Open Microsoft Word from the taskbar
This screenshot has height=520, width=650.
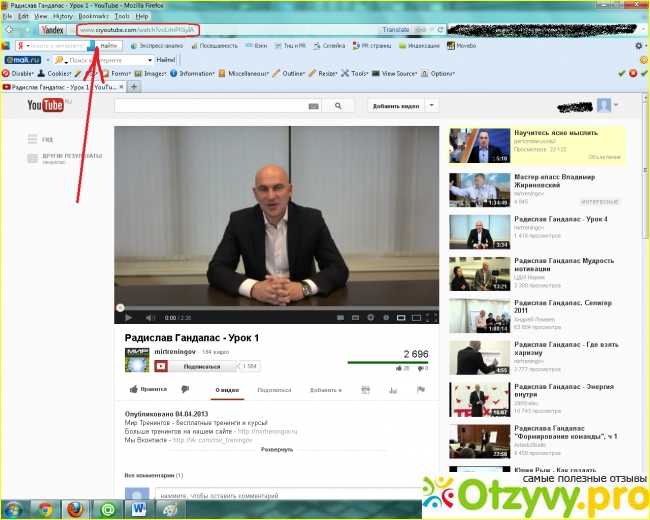click(x=139, y=510)
